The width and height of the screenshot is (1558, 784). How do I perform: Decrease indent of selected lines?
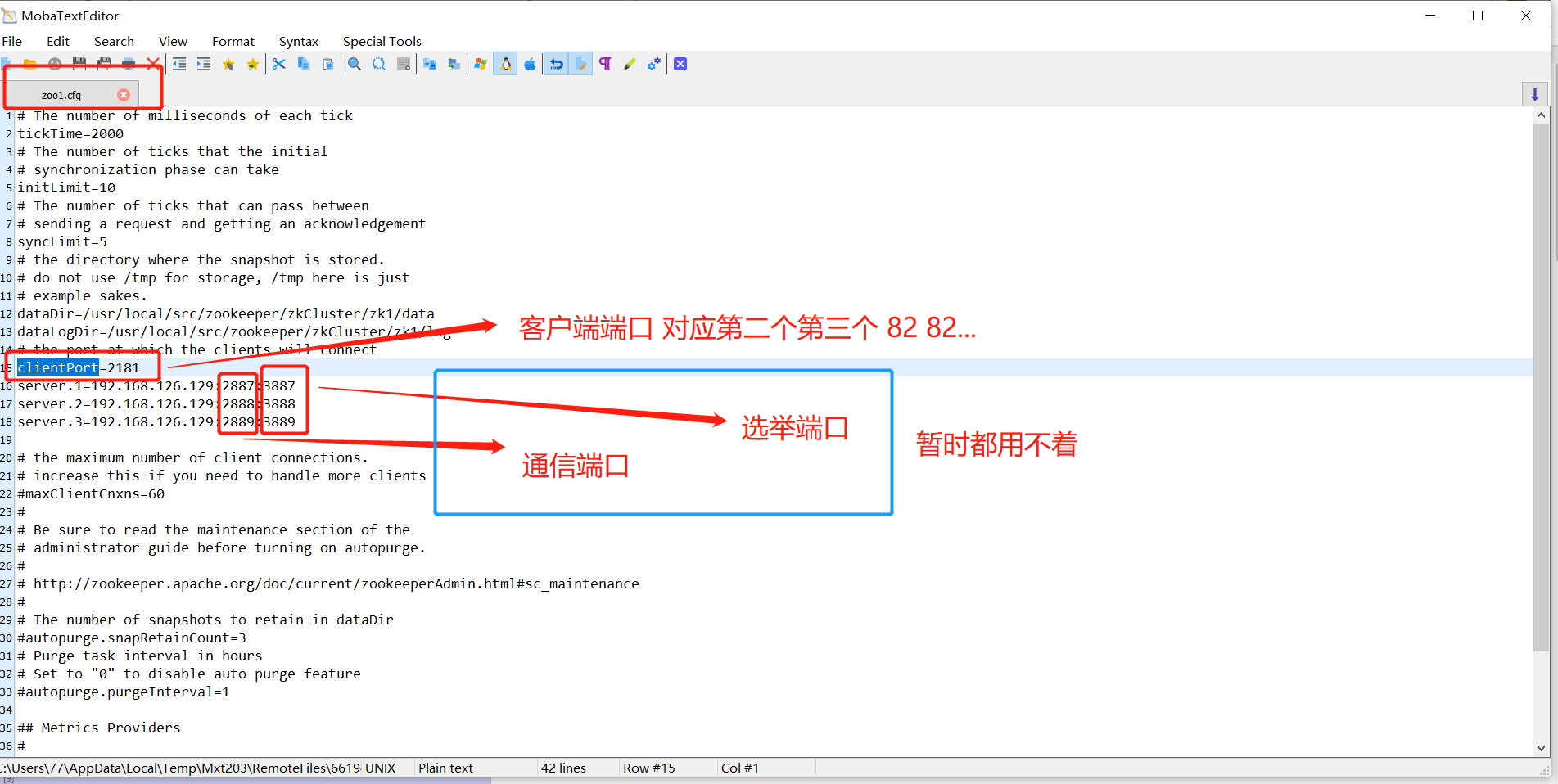pyautogui.click(x=179, y=64)
